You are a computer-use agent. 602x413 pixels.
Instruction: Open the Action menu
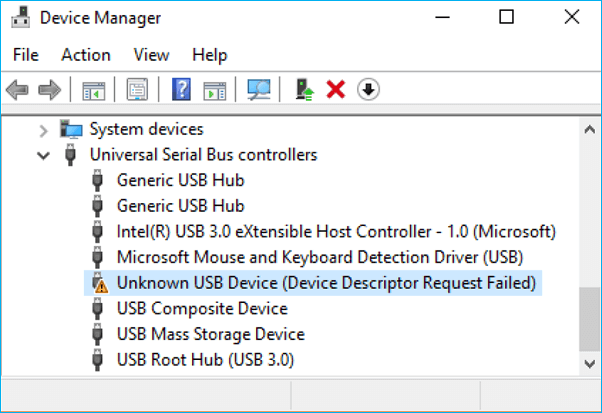pos(85,54)
